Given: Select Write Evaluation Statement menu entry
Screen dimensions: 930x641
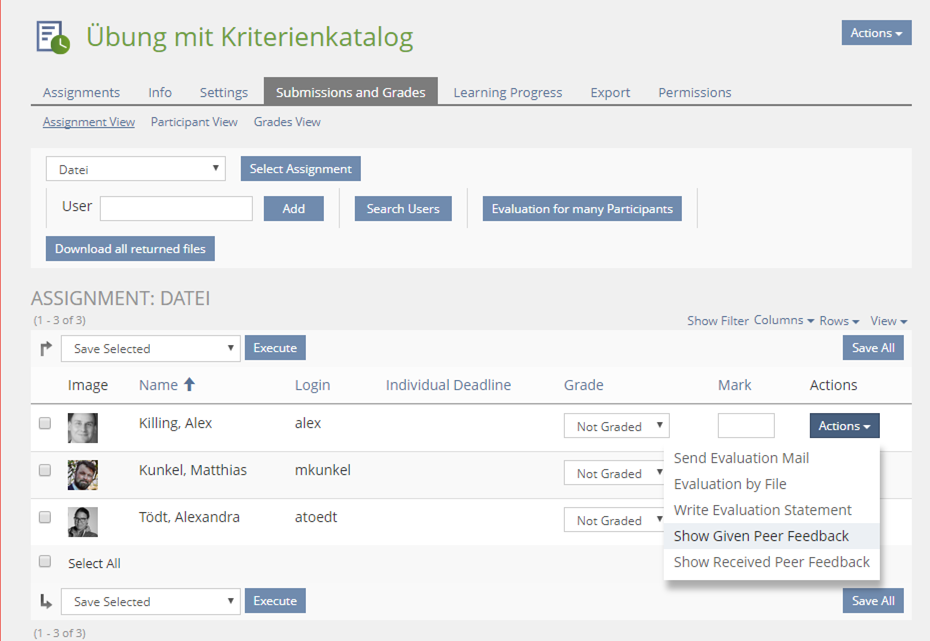Looking at the screenshot, I should [x=762, y=510].
